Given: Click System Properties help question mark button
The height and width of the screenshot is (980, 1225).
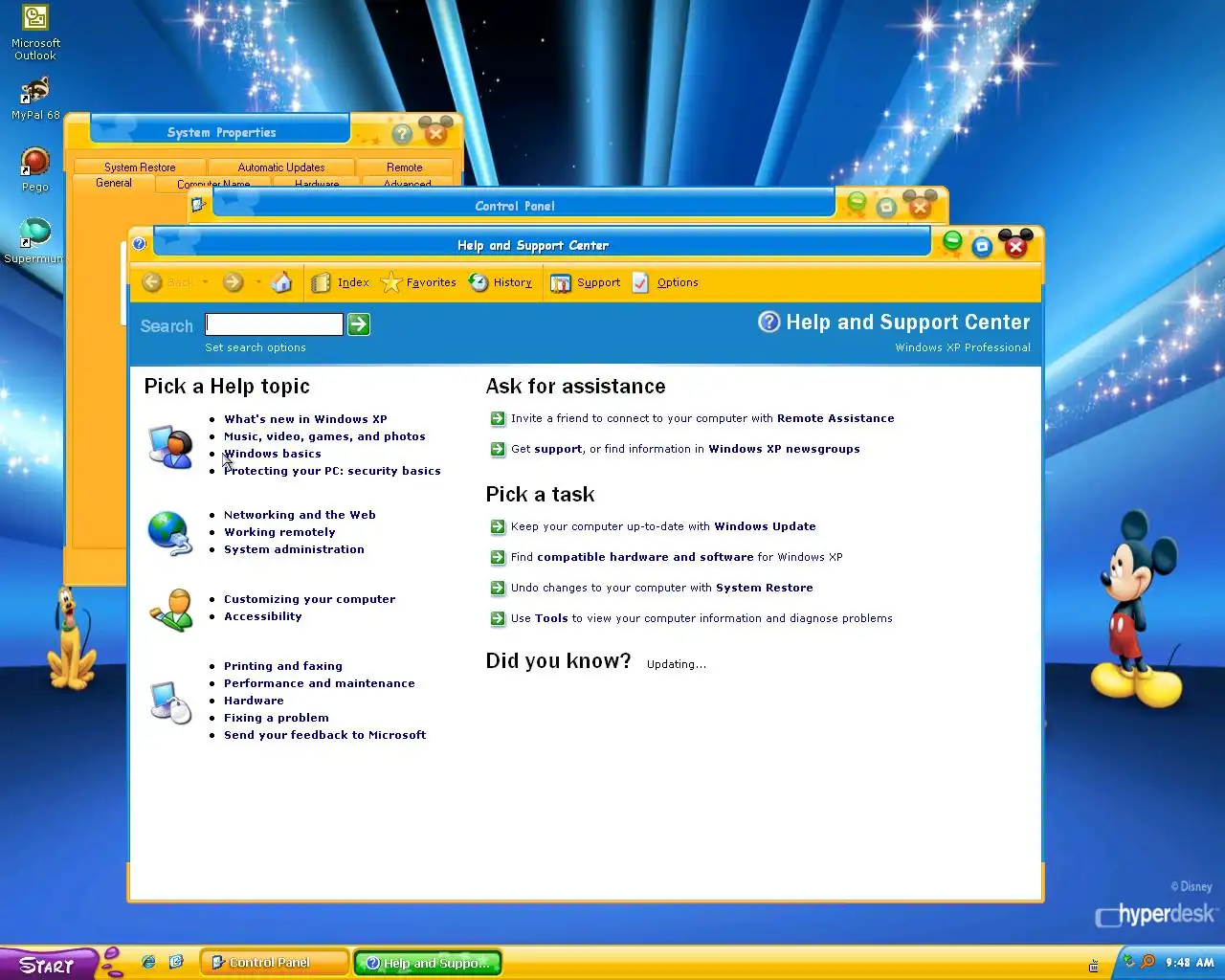Looking at the screenshot, I should [403, 134].
